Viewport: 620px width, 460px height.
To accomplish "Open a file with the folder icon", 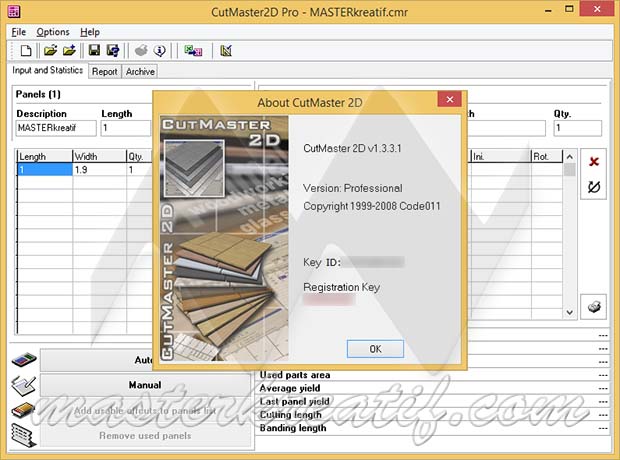I will tap(50, 51).
